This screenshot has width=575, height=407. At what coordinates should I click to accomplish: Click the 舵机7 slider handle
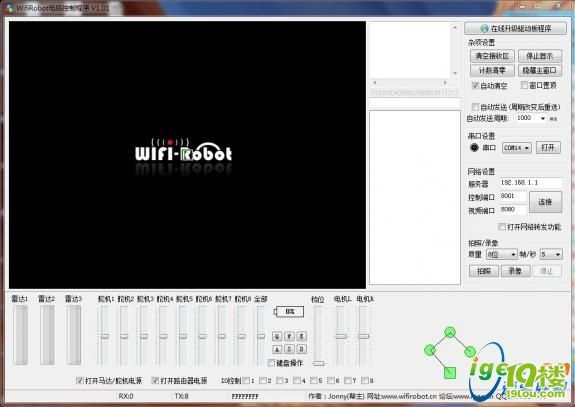coord(222,336)
